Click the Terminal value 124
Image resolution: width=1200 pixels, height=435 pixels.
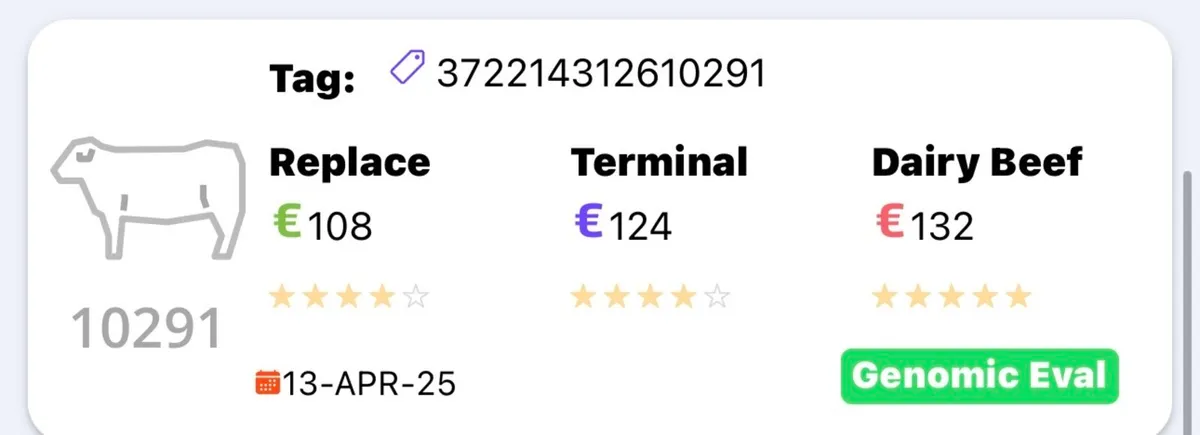tap(640, 227)
